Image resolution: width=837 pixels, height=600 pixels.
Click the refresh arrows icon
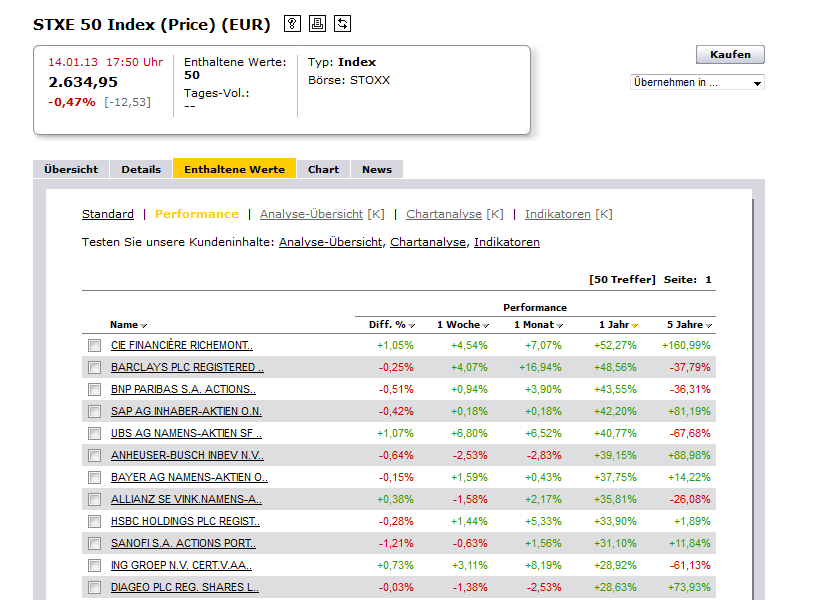(x=342, y=24)
